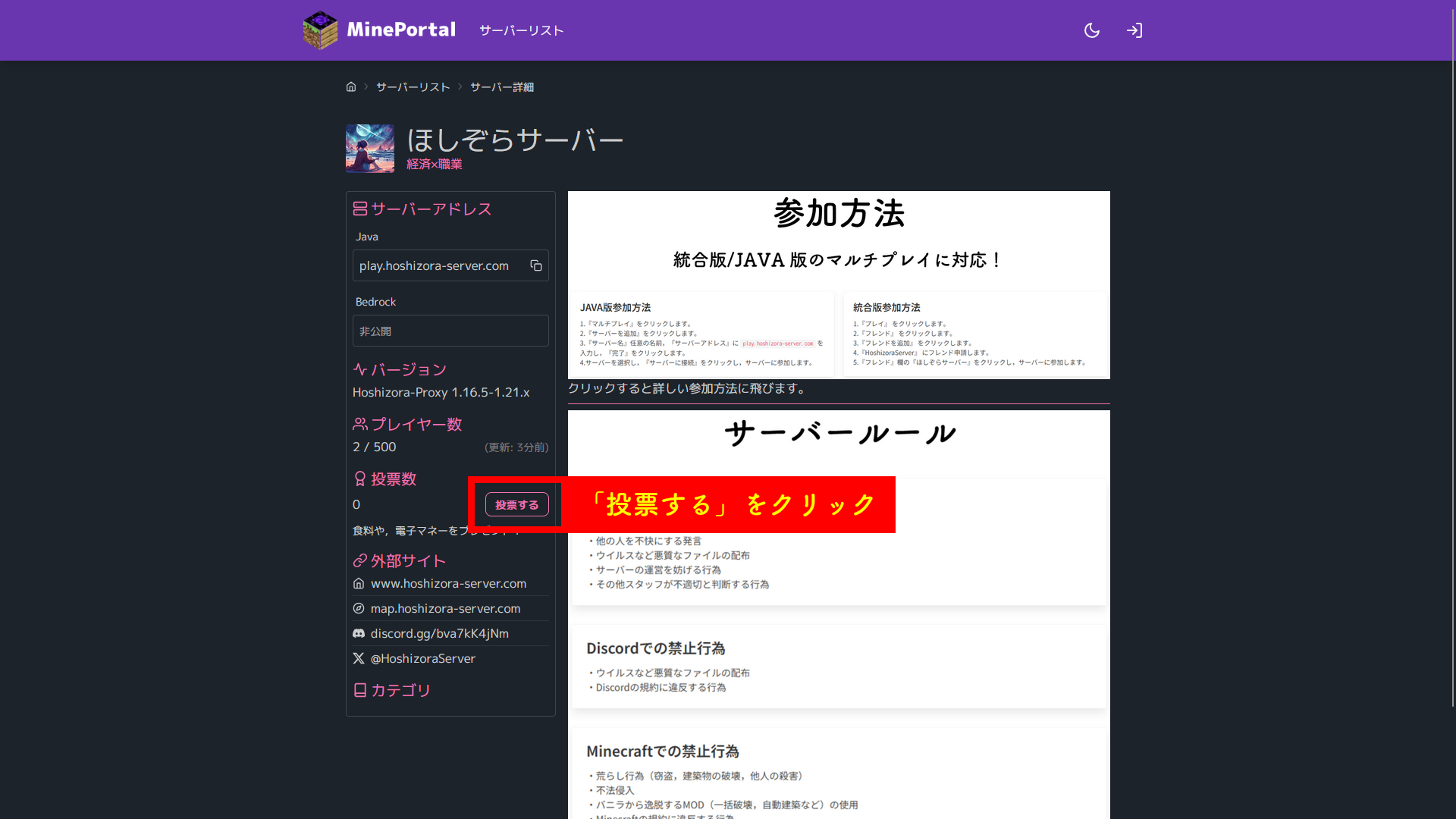Open map.hoshizora-server.com map link
Viewport: 1456px width, 819px height.
(x=445, y=608)
